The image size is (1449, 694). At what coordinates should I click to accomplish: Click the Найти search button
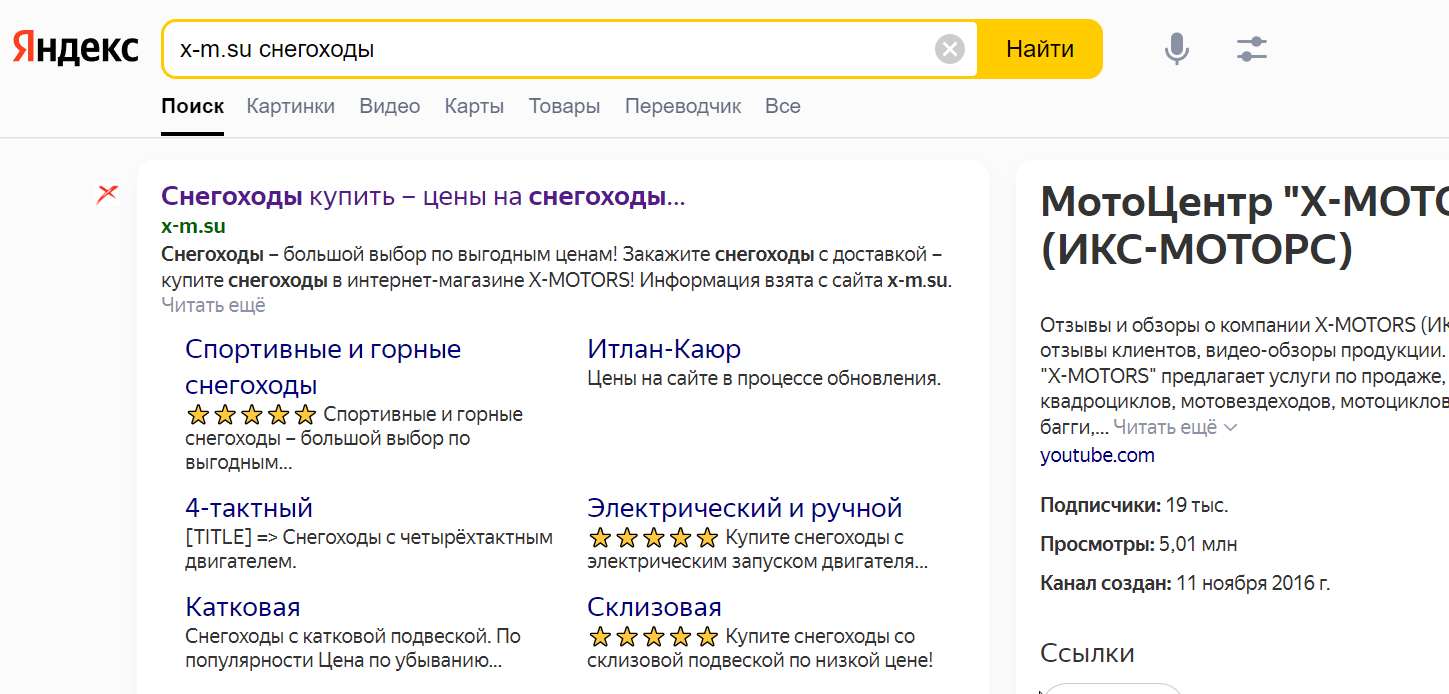pos(1040,49)
